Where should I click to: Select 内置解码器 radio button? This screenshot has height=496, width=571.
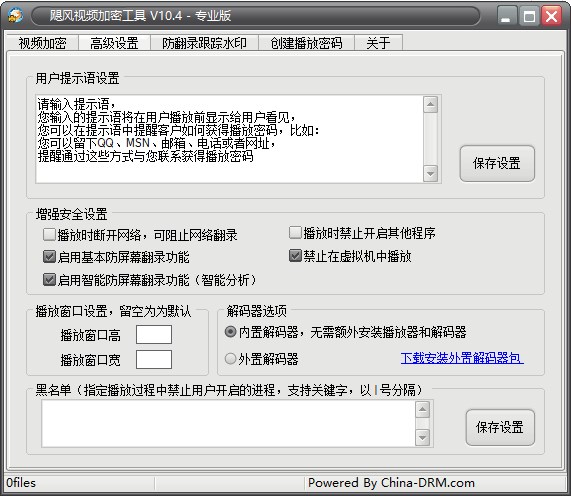pyautogui.click(x=231, y=332)
